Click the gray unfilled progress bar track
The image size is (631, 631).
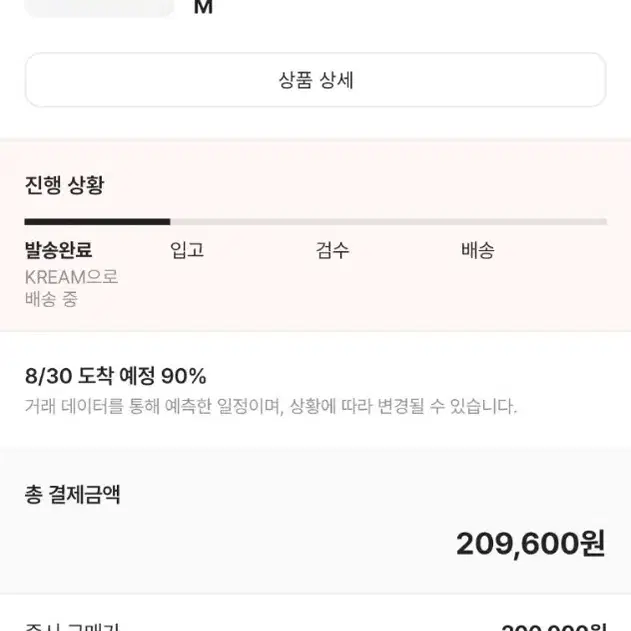[388, 222]
